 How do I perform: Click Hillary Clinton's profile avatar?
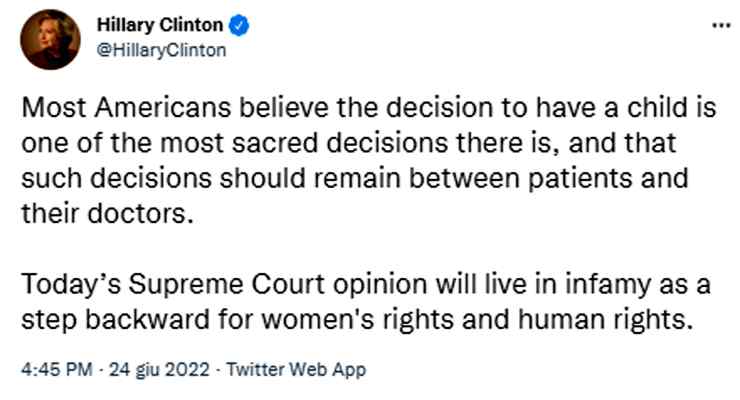pos(50,39)
